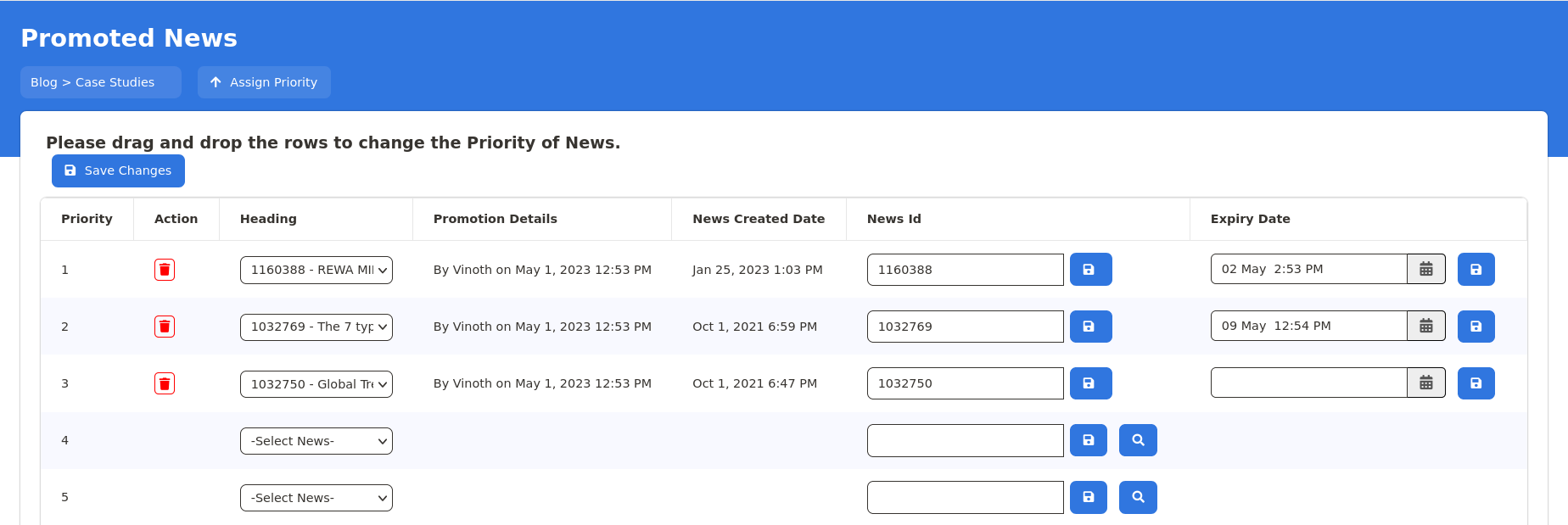
Task: Search news using magnifier in row 4
Action: pos(1138,440)
